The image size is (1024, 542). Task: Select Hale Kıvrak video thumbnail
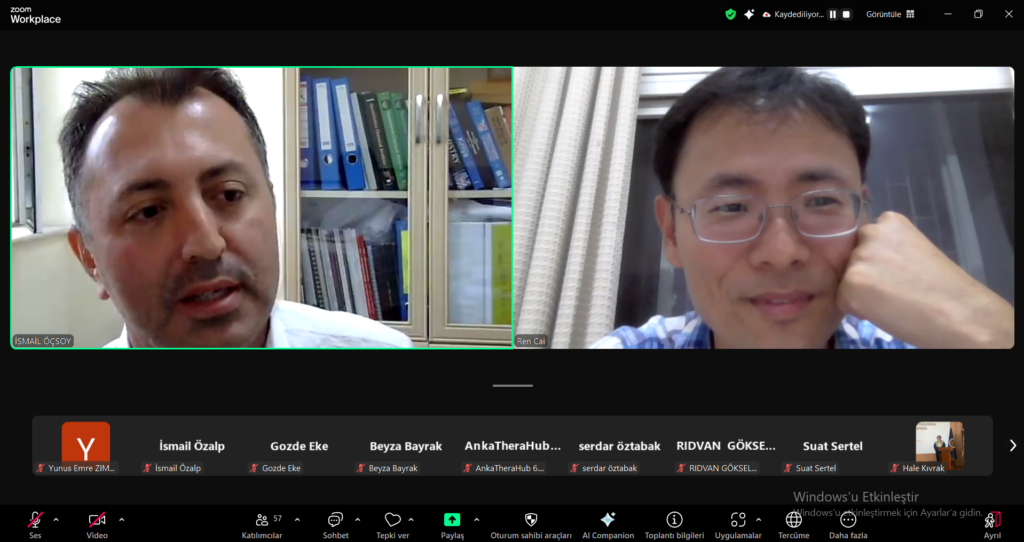click(940, 445)
